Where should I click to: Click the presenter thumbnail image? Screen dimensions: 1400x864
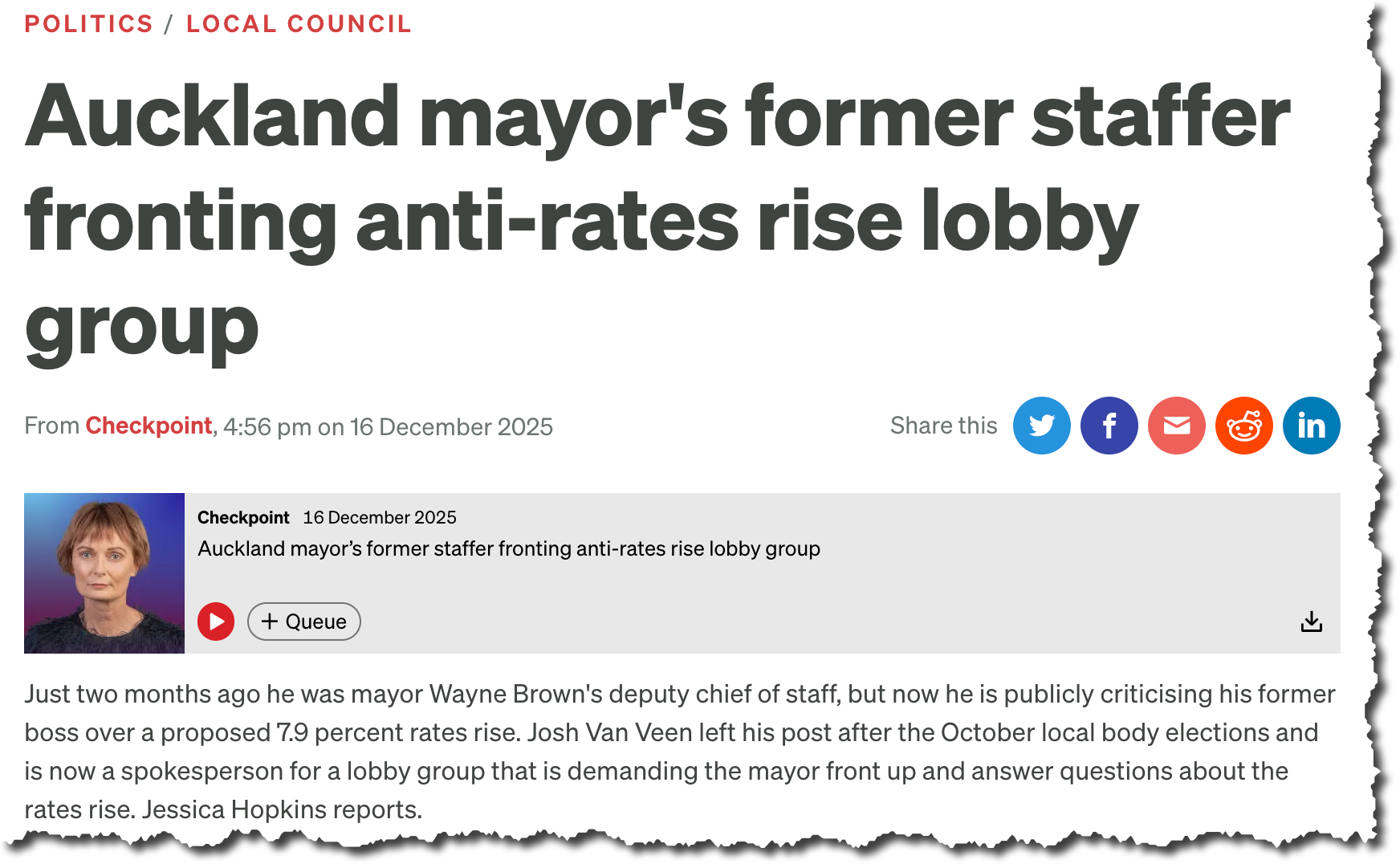point(104,573)
